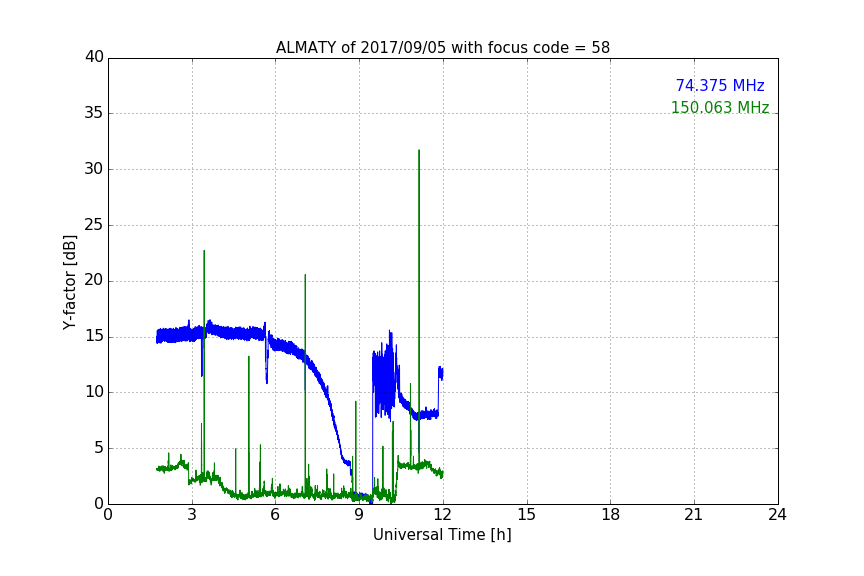Click the x-axis tick label 24

click(777, 515)
